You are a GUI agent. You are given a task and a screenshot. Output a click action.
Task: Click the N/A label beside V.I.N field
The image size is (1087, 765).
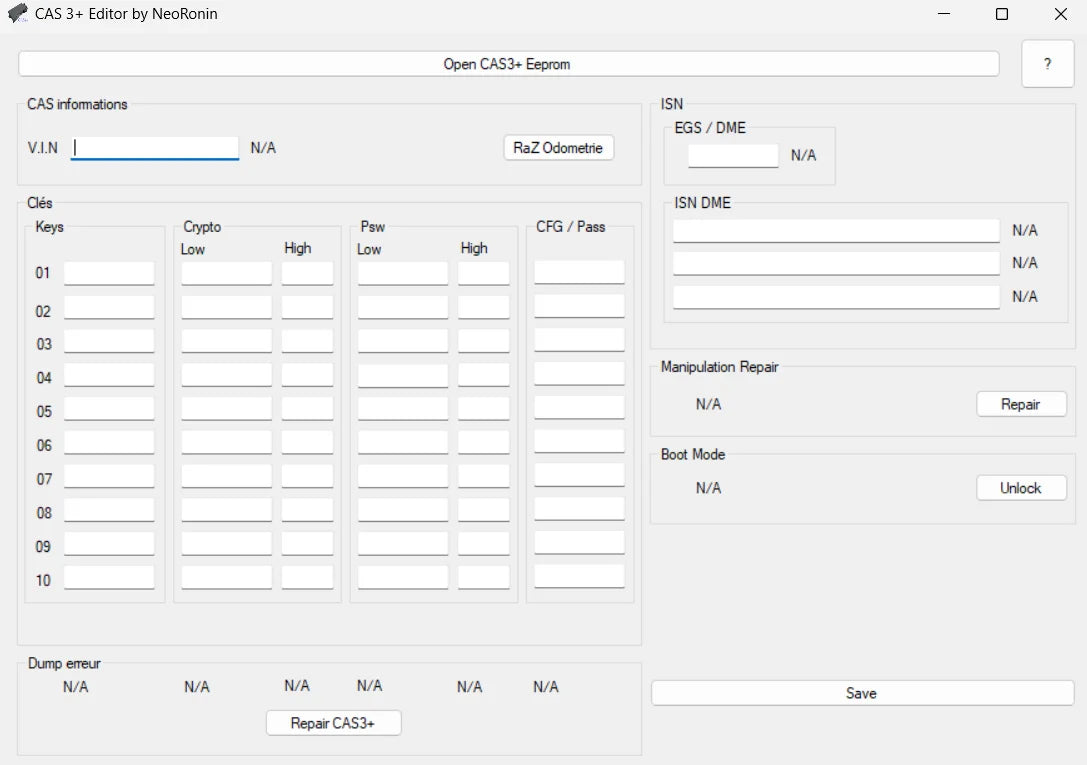pyautogui.click(x=263, y=148)
